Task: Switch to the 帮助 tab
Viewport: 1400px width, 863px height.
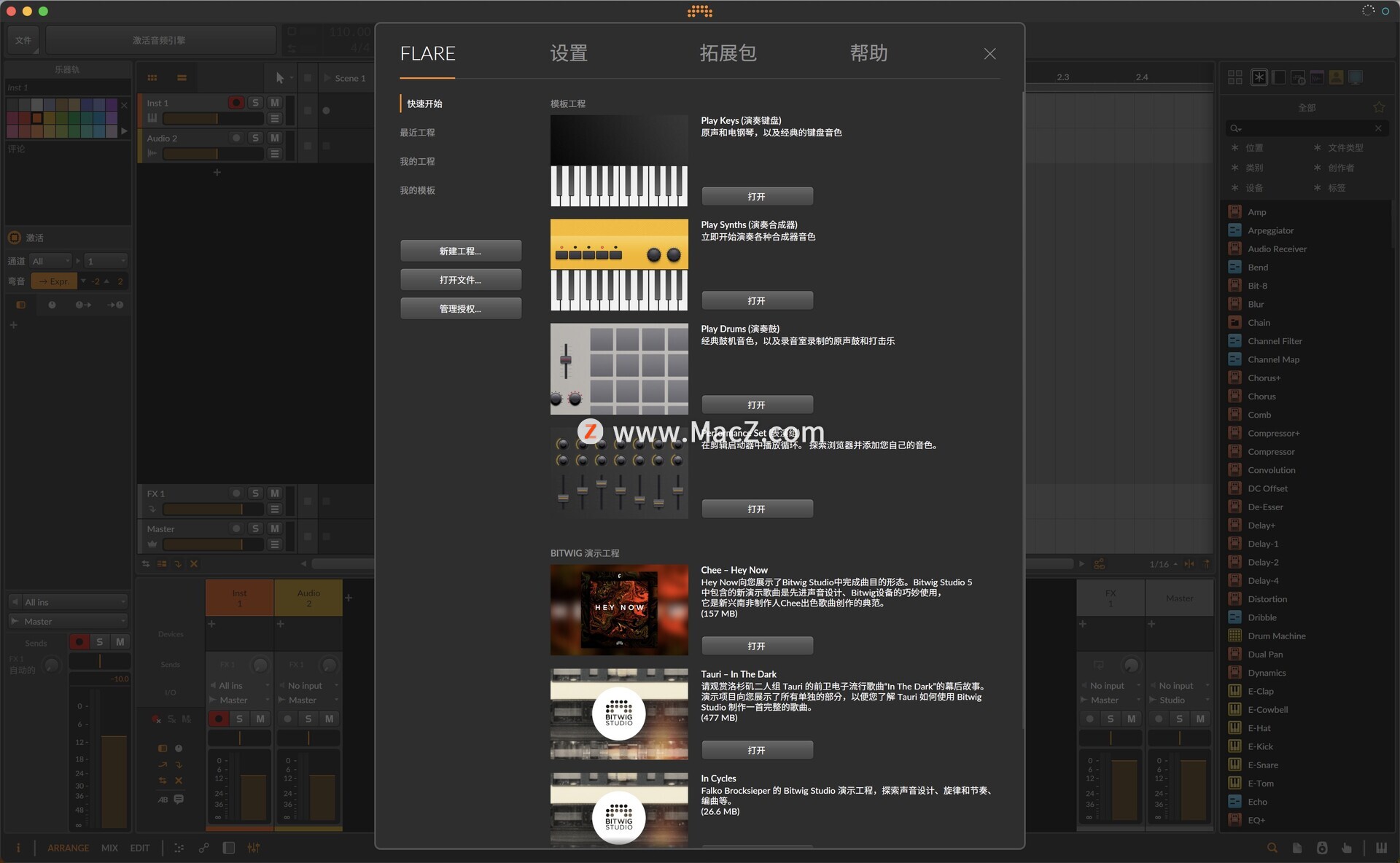Action: tap(868, 53)
